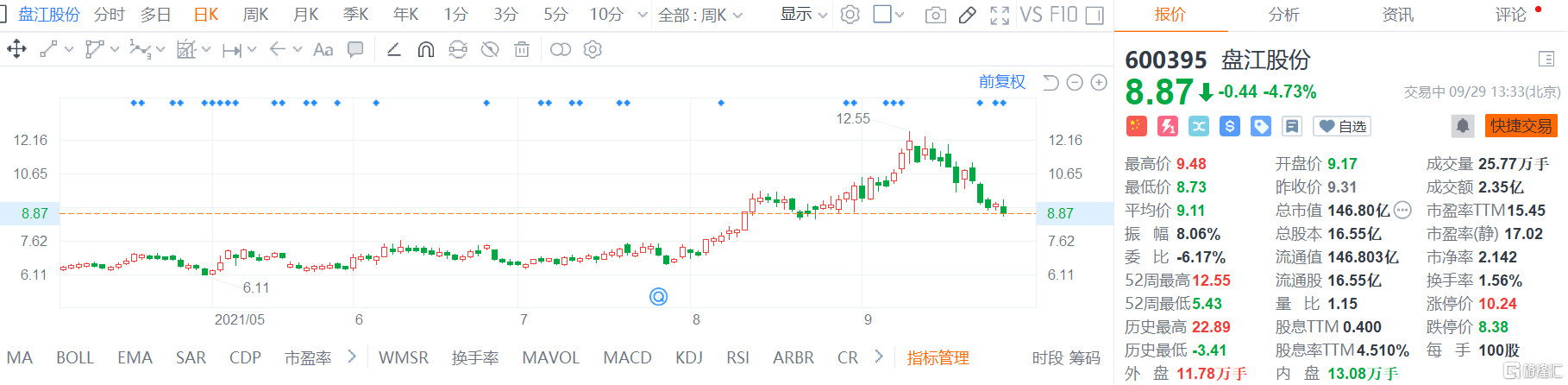The image size is (1568, 385).
Task: Click the blue dollar sign badge
Action: click(x=1230, y=126)
